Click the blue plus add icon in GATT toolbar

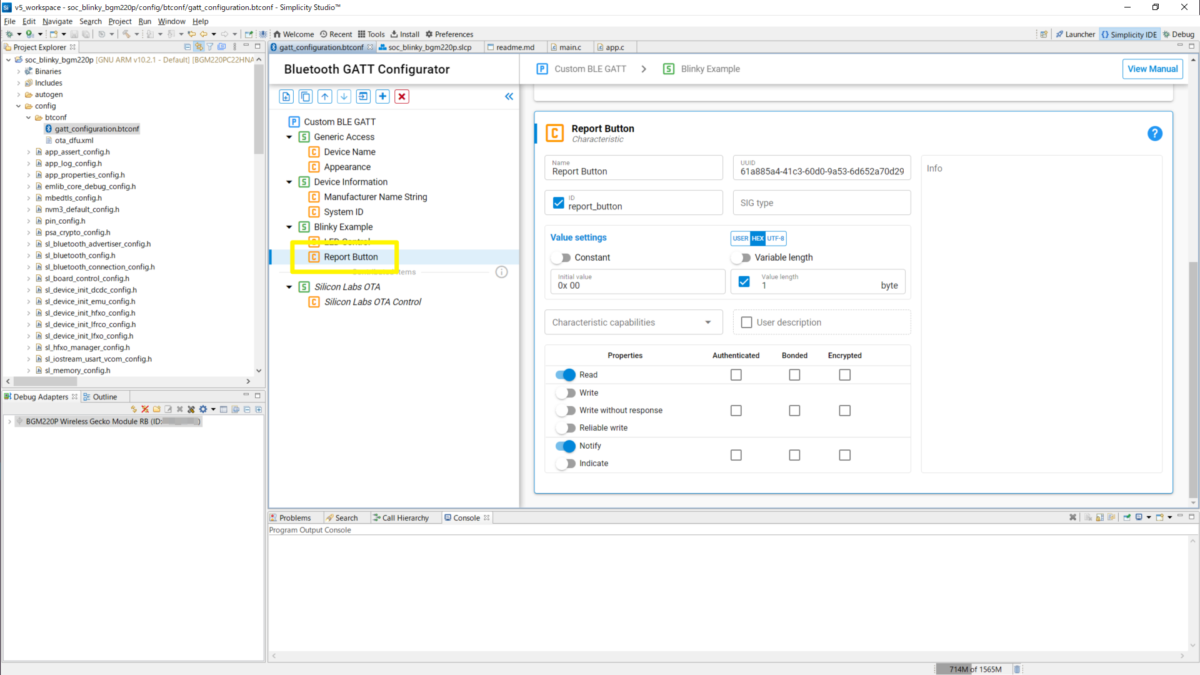pyautogui.click(x=383, y=96)
